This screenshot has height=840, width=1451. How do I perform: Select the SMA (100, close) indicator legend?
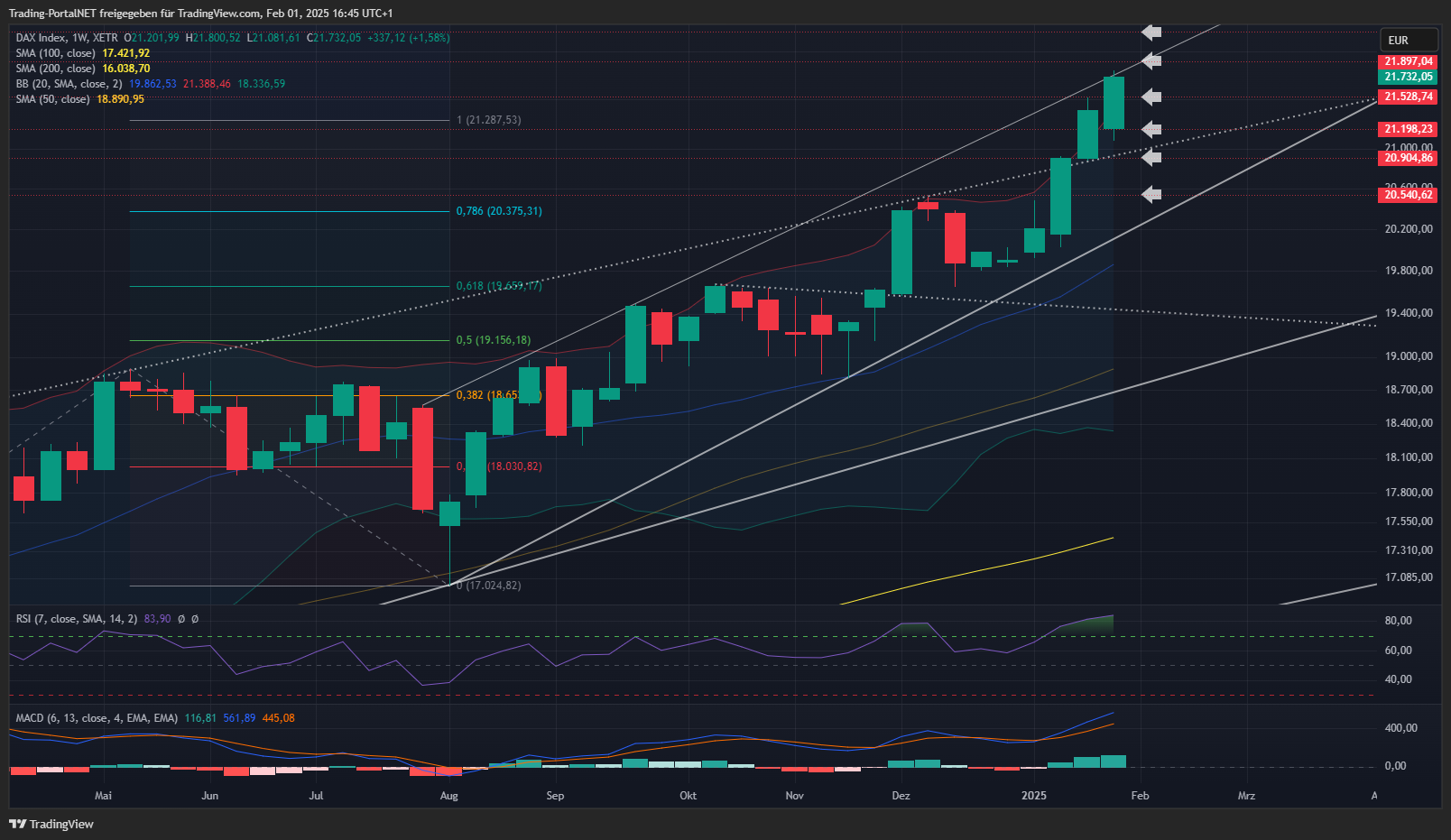click(55, 53)
